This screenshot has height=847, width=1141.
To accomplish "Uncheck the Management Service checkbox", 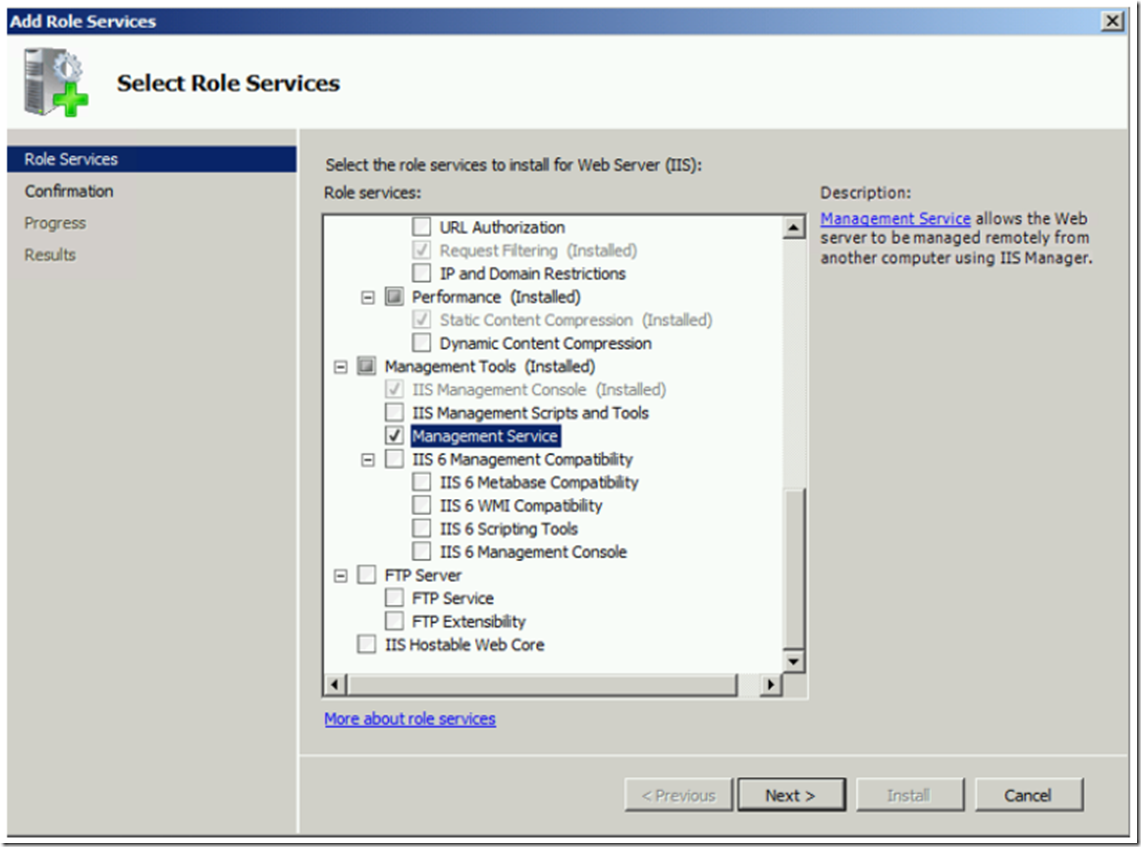I will click(x=394, y=436).
